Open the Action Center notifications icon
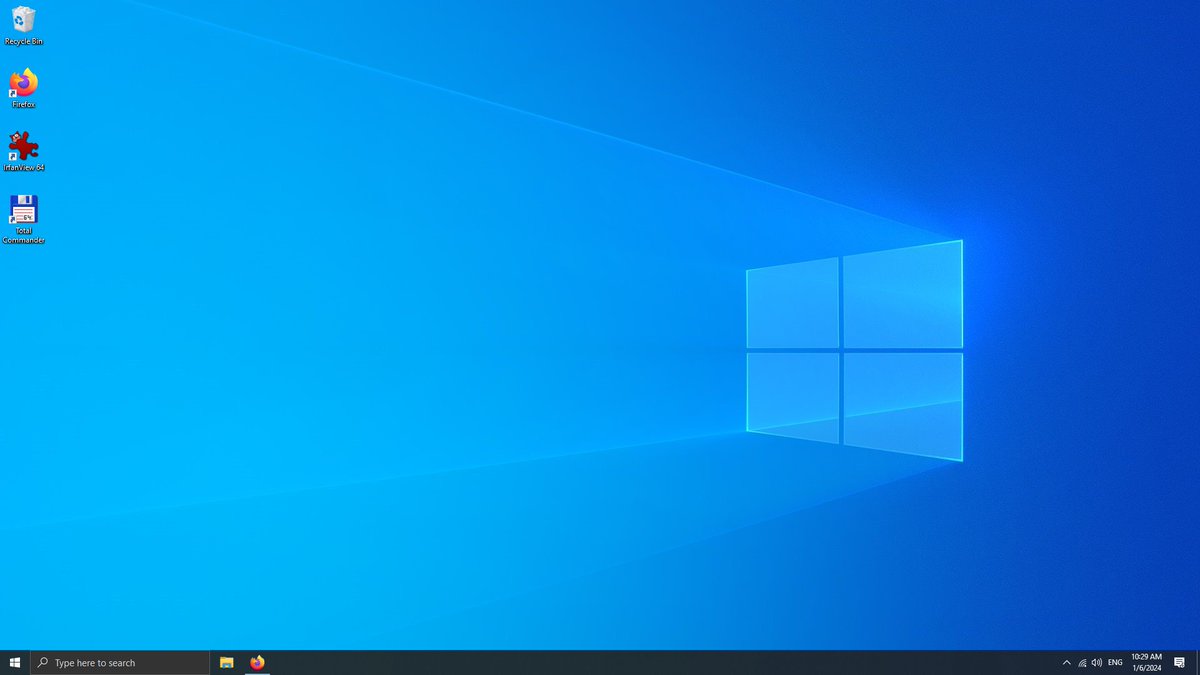The width and height of the screenshot is (1200, 675). 1179,663
